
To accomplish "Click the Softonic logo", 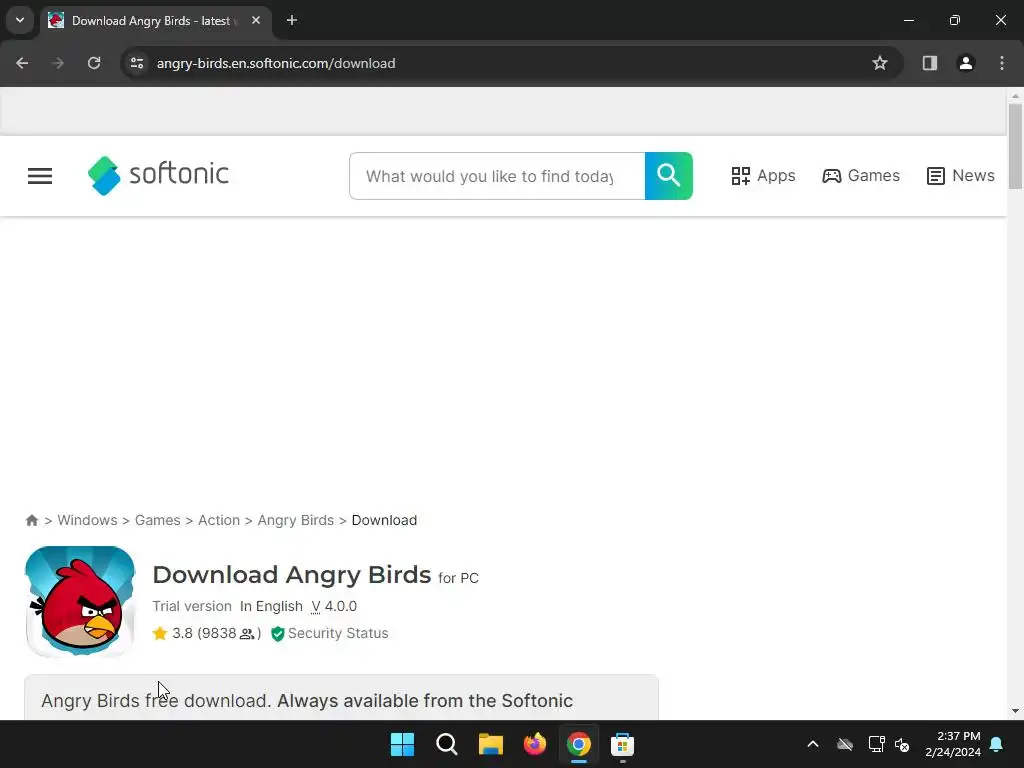I will [158, 175].
